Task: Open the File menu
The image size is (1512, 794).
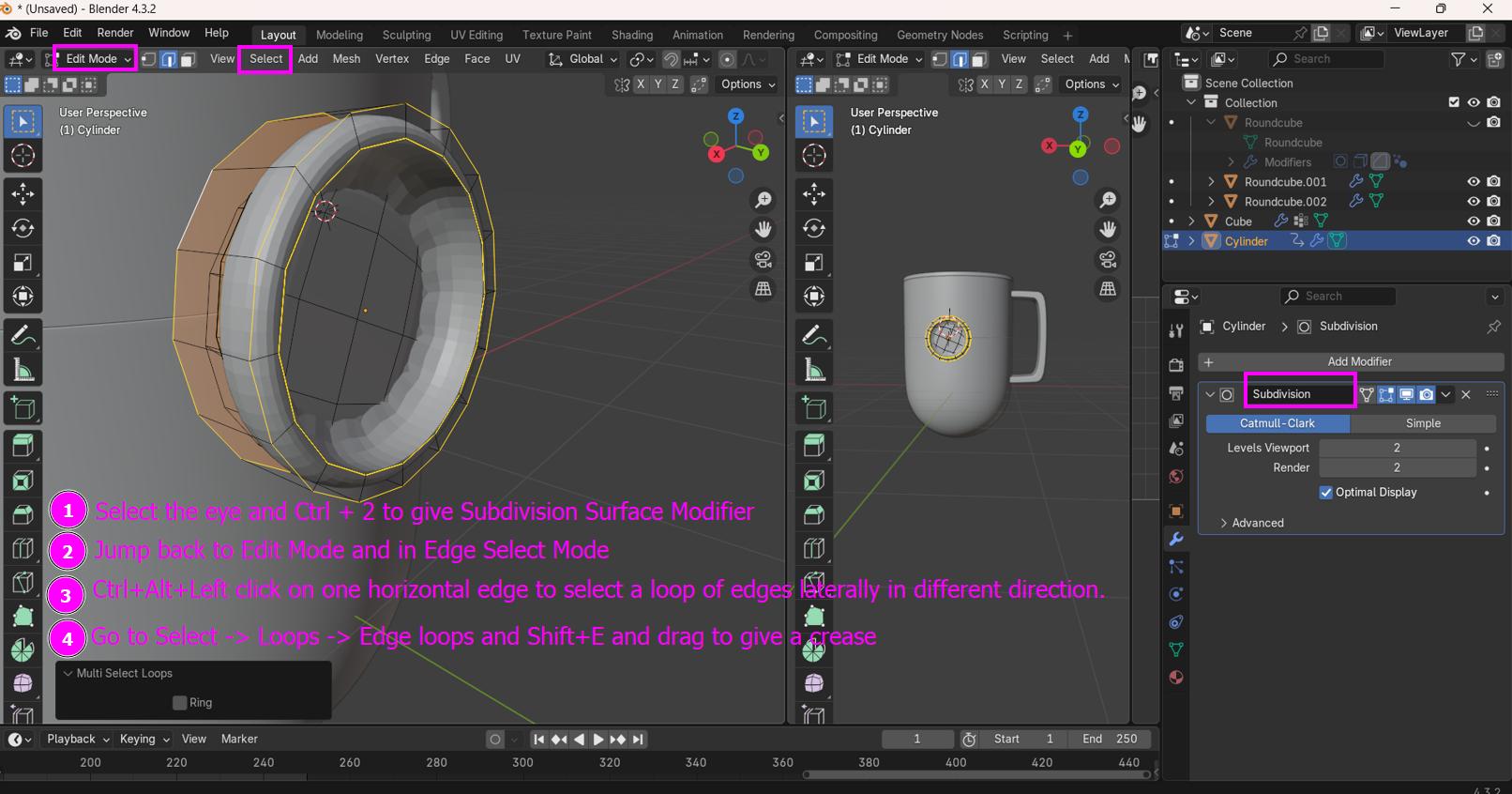Action: point(39,33)
